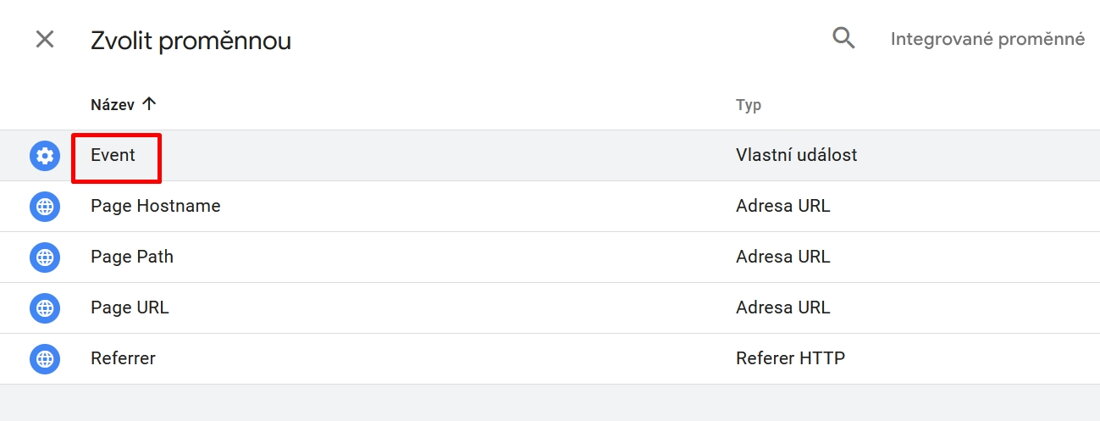Choose the Page Path variable

[x=132, y=257]
